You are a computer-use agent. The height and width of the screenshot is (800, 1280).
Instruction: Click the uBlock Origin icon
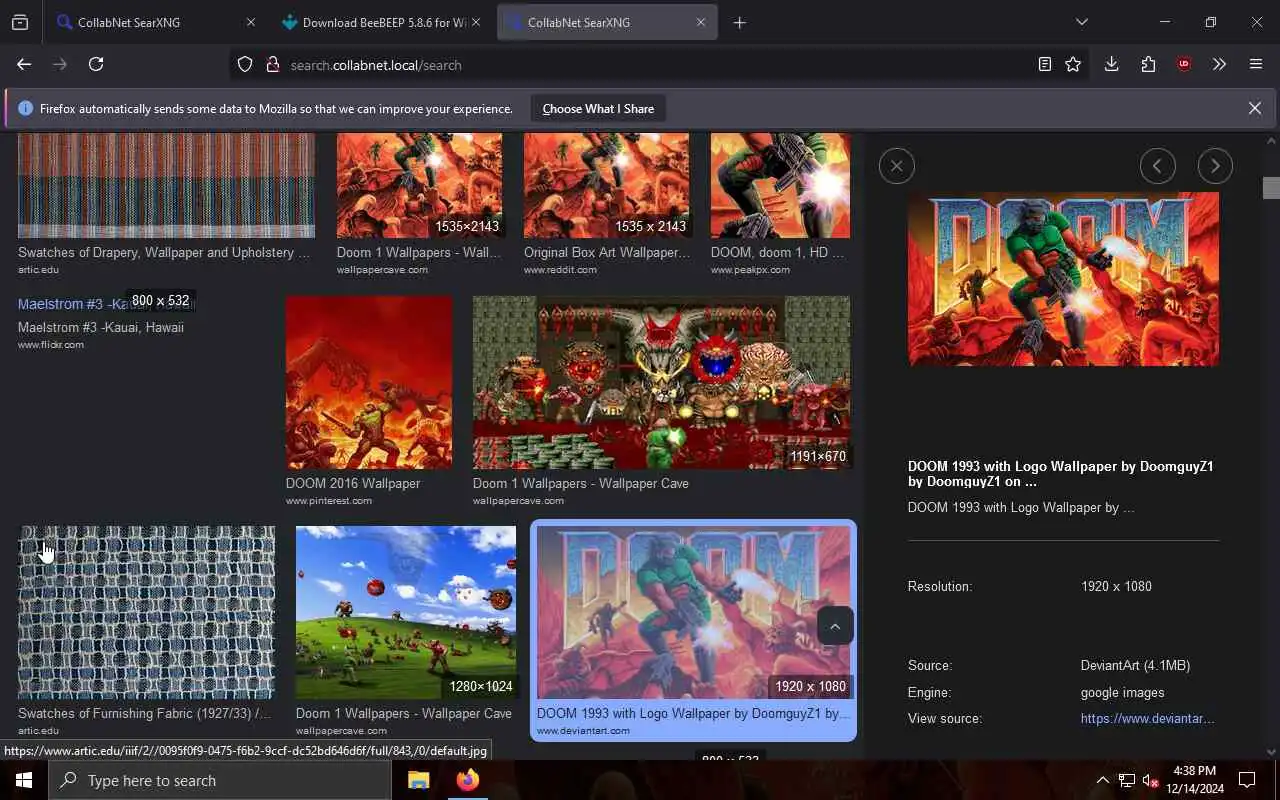pyautogui.click(x=1184, y=64)
